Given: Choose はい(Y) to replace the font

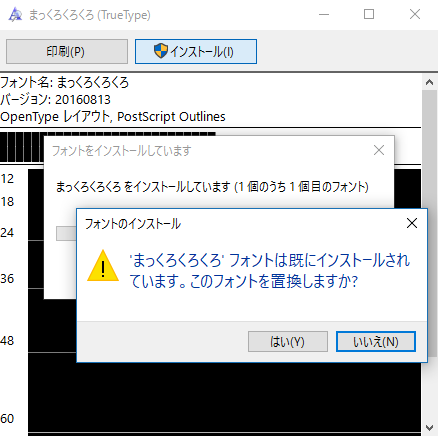Looking at the screenshot, I should (288, 341).
